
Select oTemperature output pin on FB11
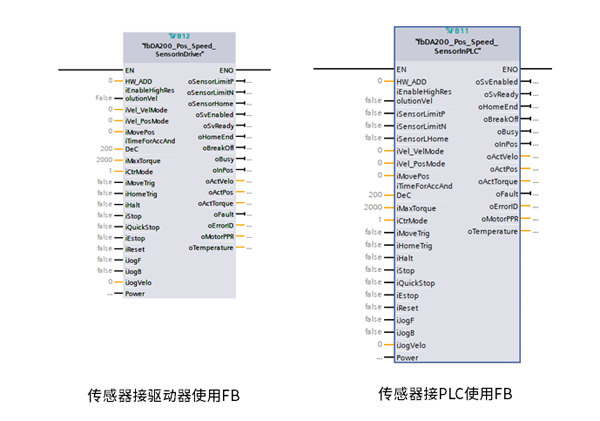pyautogui.click(x=492, y=231)
